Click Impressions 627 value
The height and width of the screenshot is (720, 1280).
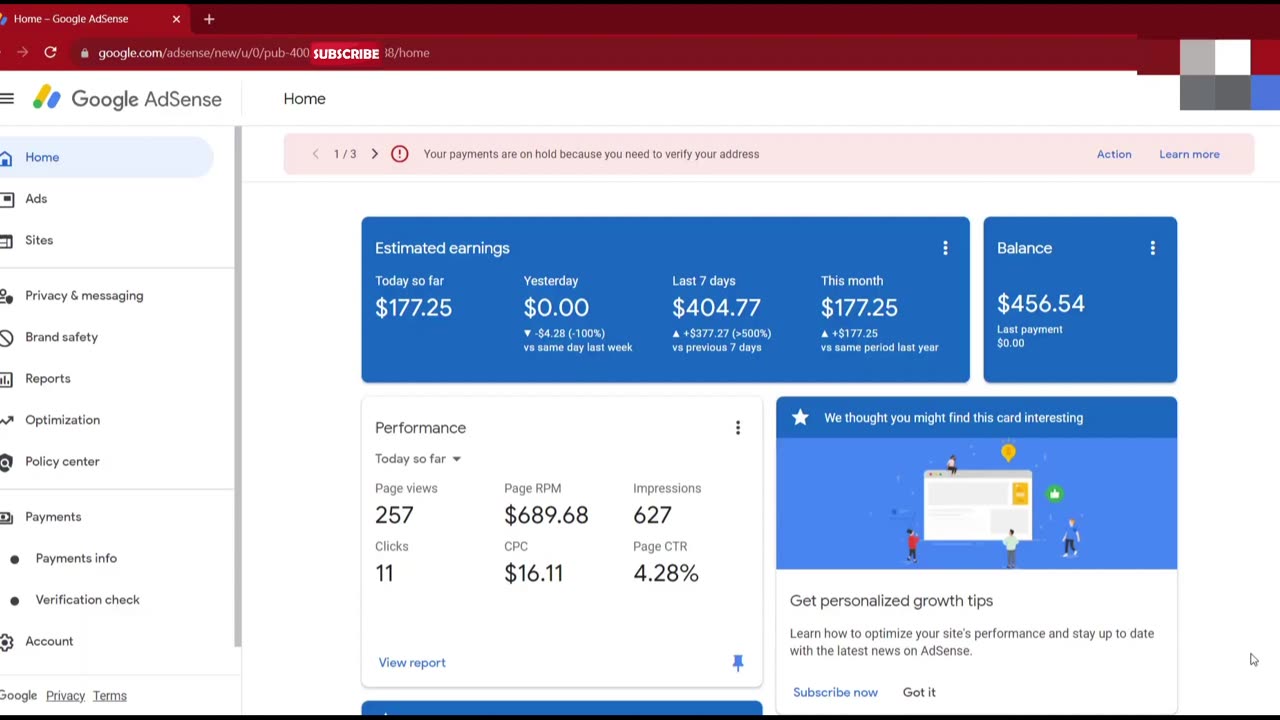pos(652,515)
